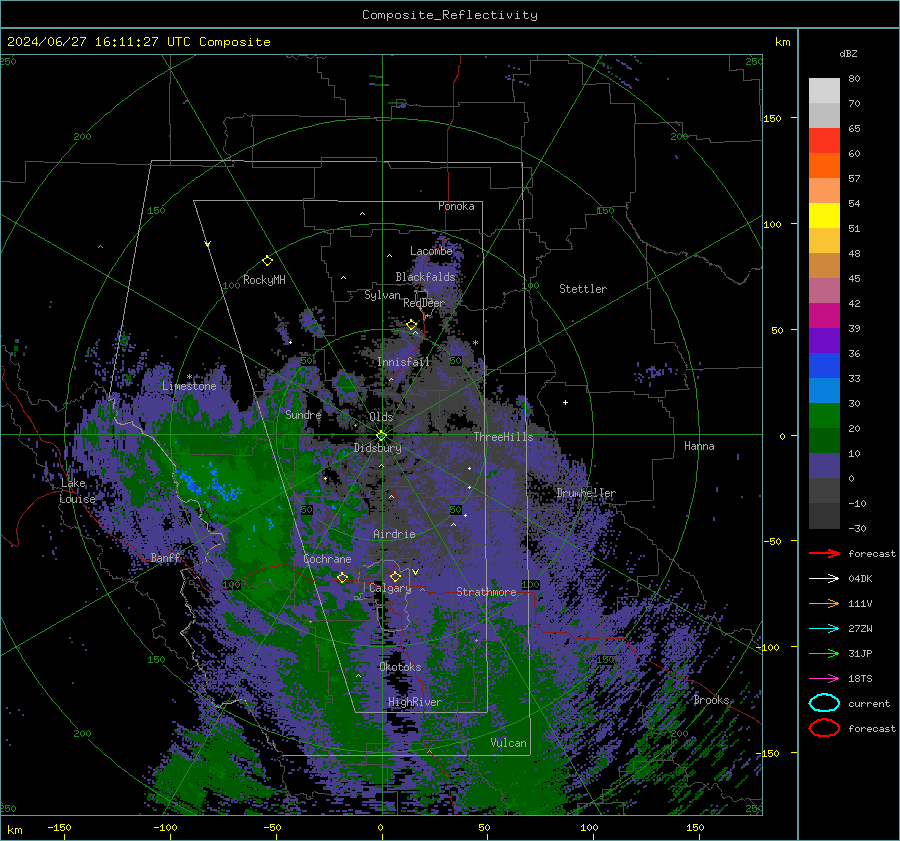Click the 2024/06/27 16:11:27 UTC timestamp

coord(138,42)
